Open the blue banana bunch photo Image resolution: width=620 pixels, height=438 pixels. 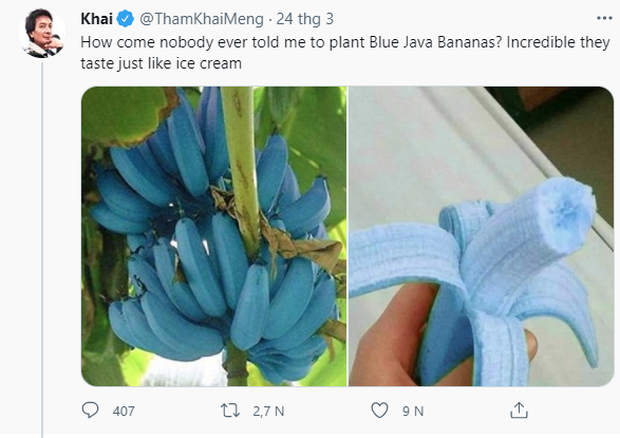[213, 236]
